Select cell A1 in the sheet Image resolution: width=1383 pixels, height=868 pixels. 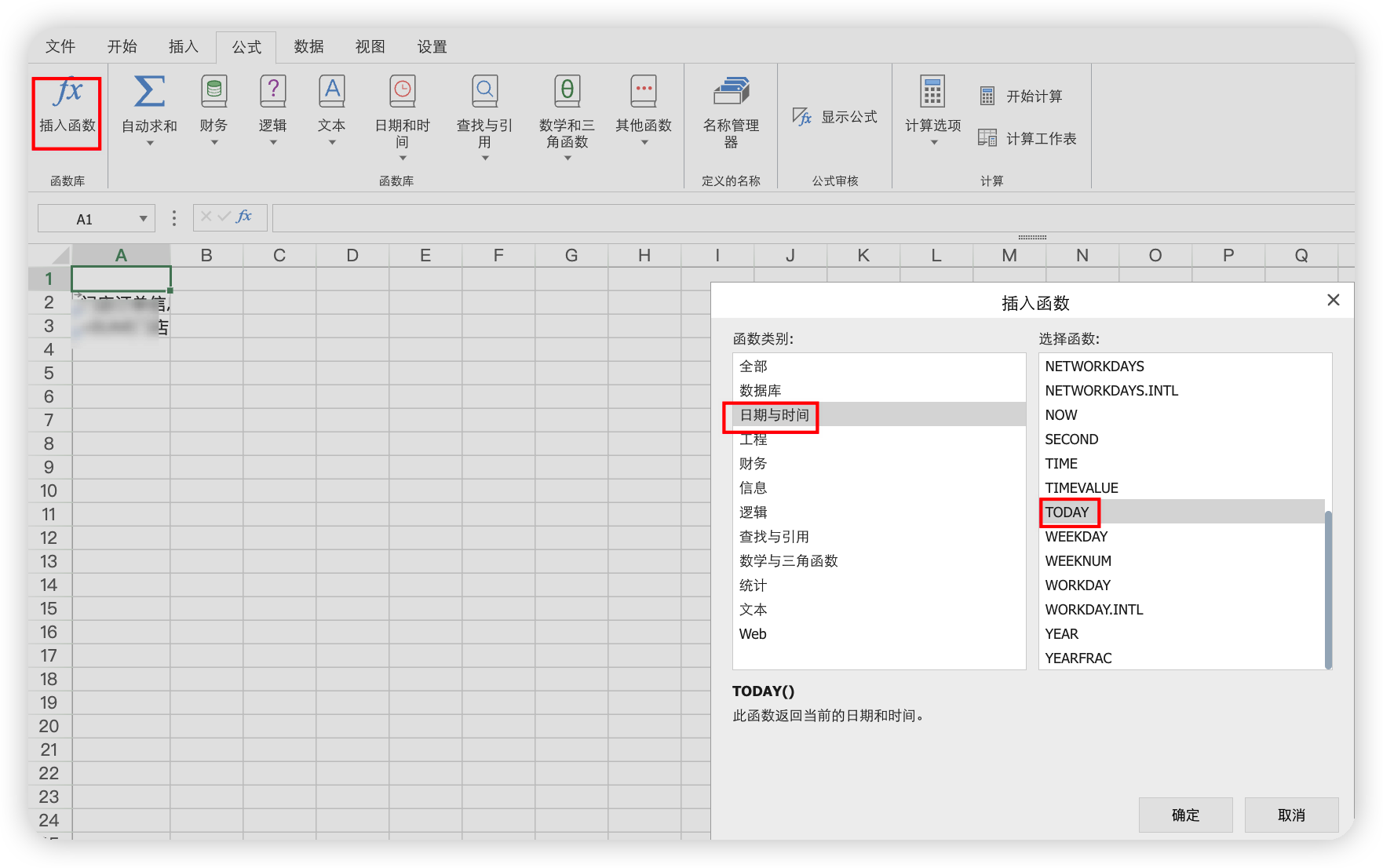[121, 279]
